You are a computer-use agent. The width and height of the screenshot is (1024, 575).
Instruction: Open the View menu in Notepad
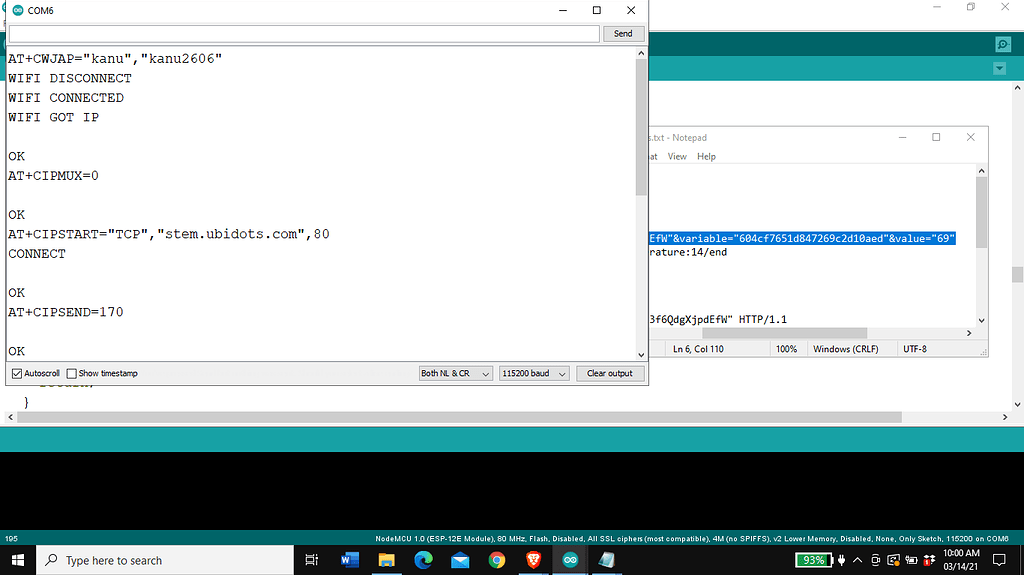[677, 156]
